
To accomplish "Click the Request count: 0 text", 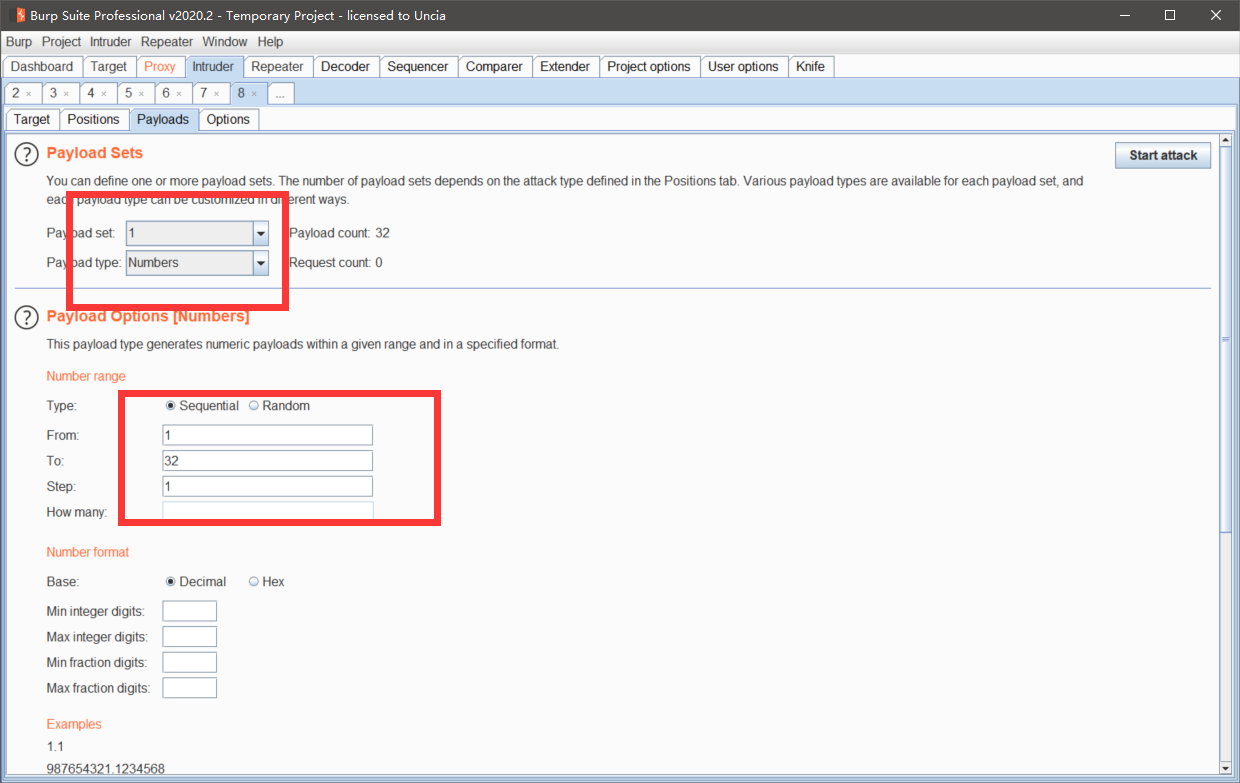I will pos(335,263).
